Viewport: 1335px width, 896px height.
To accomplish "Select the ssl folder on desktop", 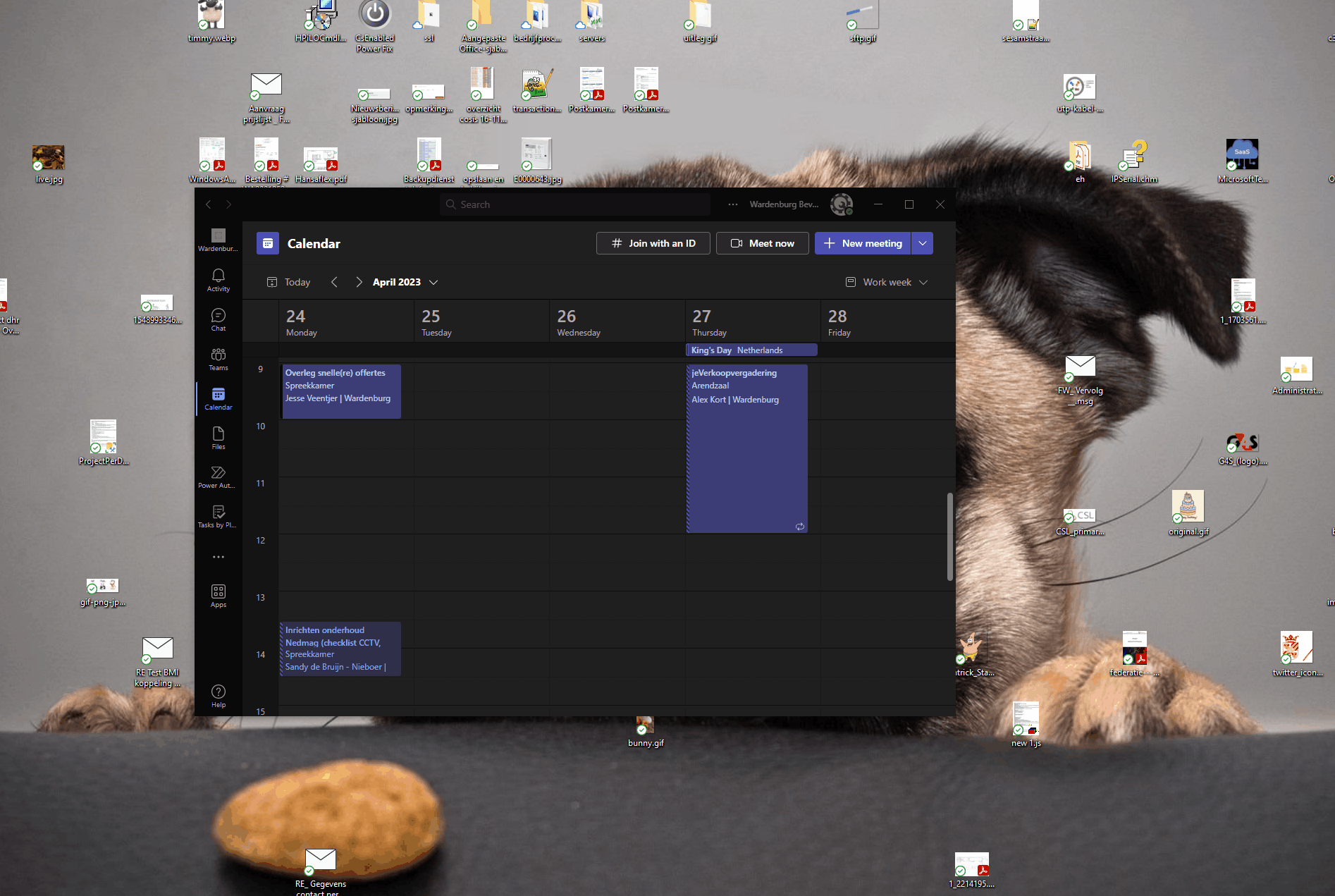I will click(x=429, y=21).
